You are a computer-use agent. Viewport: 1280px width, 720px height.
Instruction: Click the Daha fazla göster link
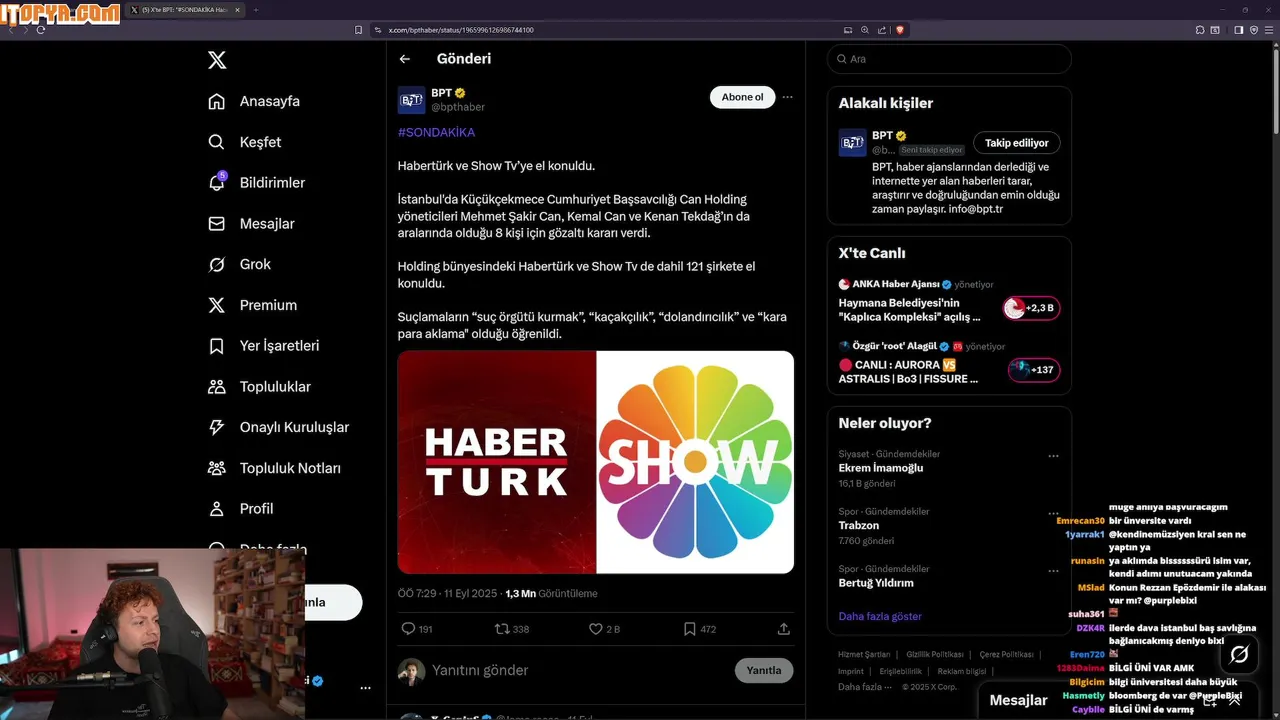[880, 616]
